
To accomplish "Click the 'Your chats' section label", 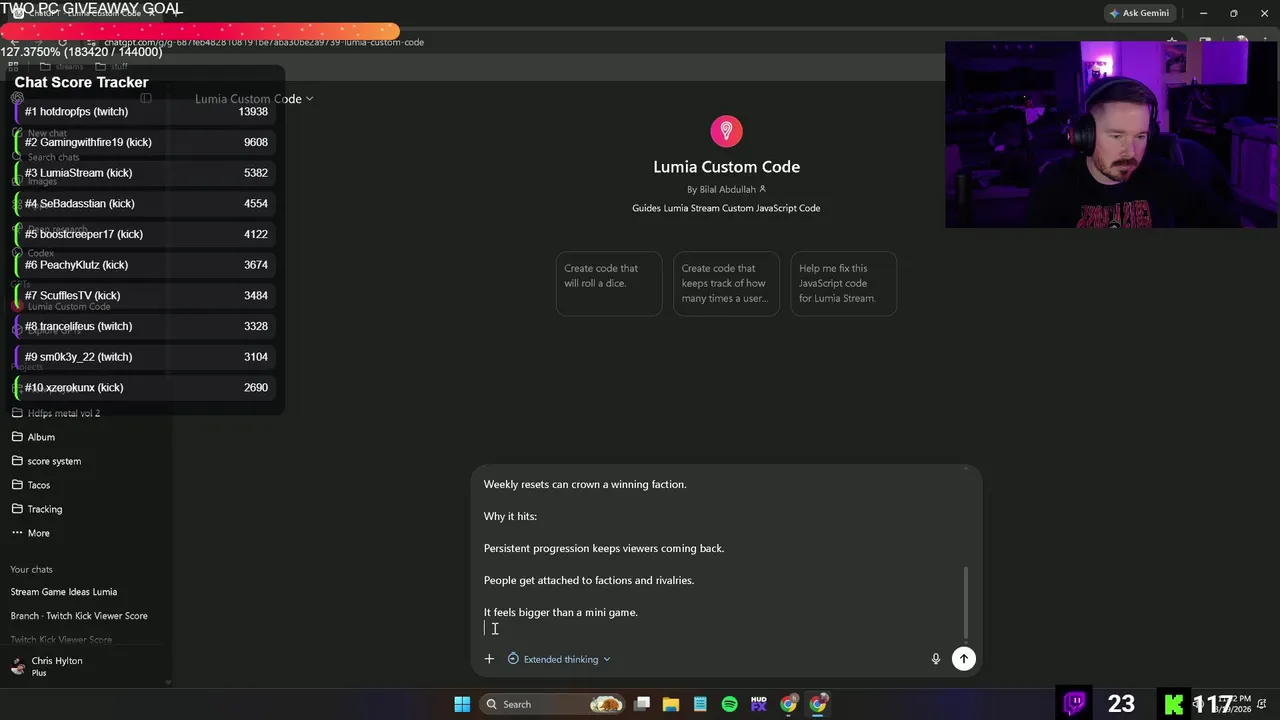I will [31, 570].
